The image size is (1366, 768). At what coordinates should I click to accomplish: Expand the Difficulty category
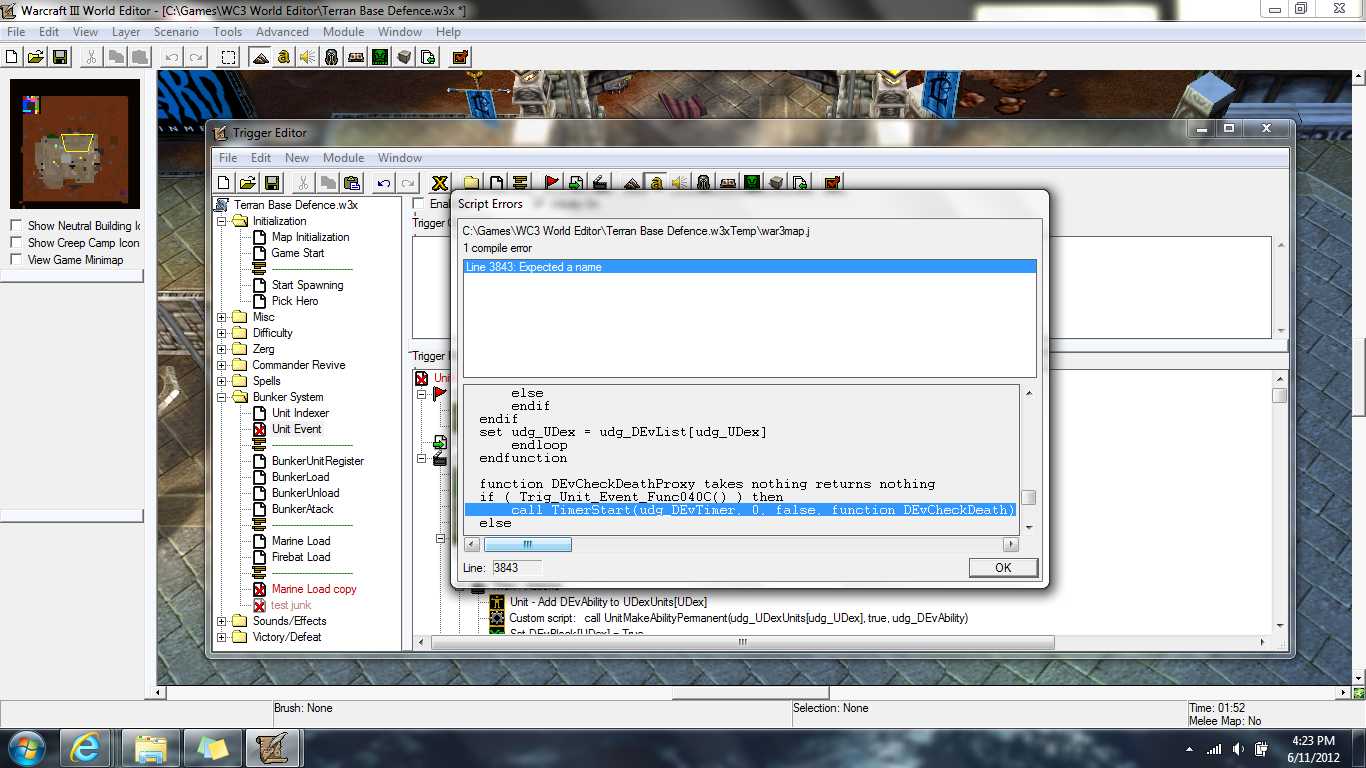(x=222, y=333)
